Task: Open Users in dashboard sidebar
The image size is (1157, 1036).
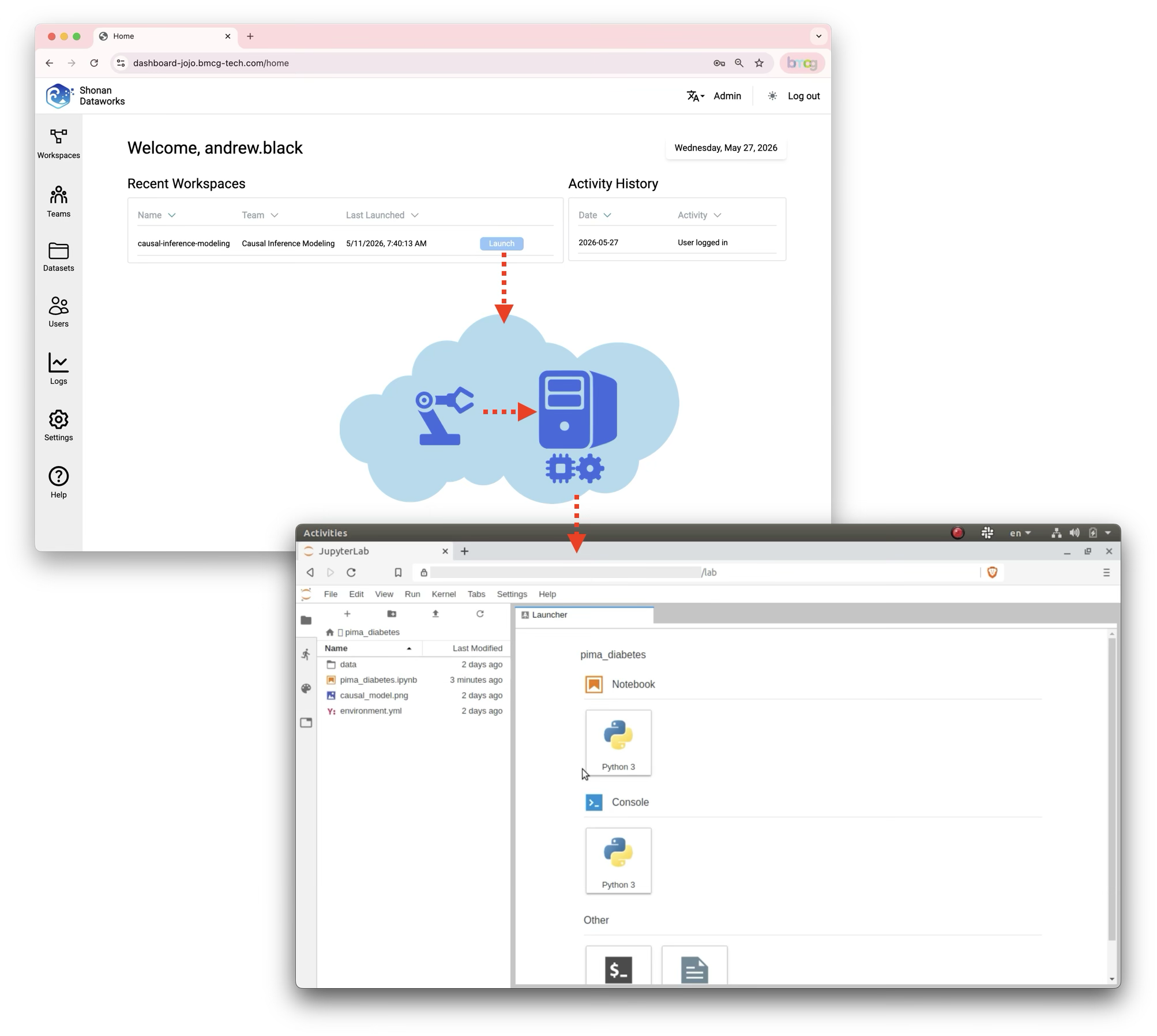Action: click(58, 311)
